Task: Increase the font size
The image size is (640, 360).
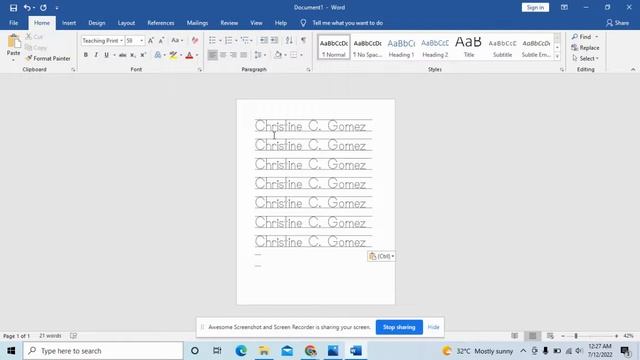Action: (x=151, y=40)
